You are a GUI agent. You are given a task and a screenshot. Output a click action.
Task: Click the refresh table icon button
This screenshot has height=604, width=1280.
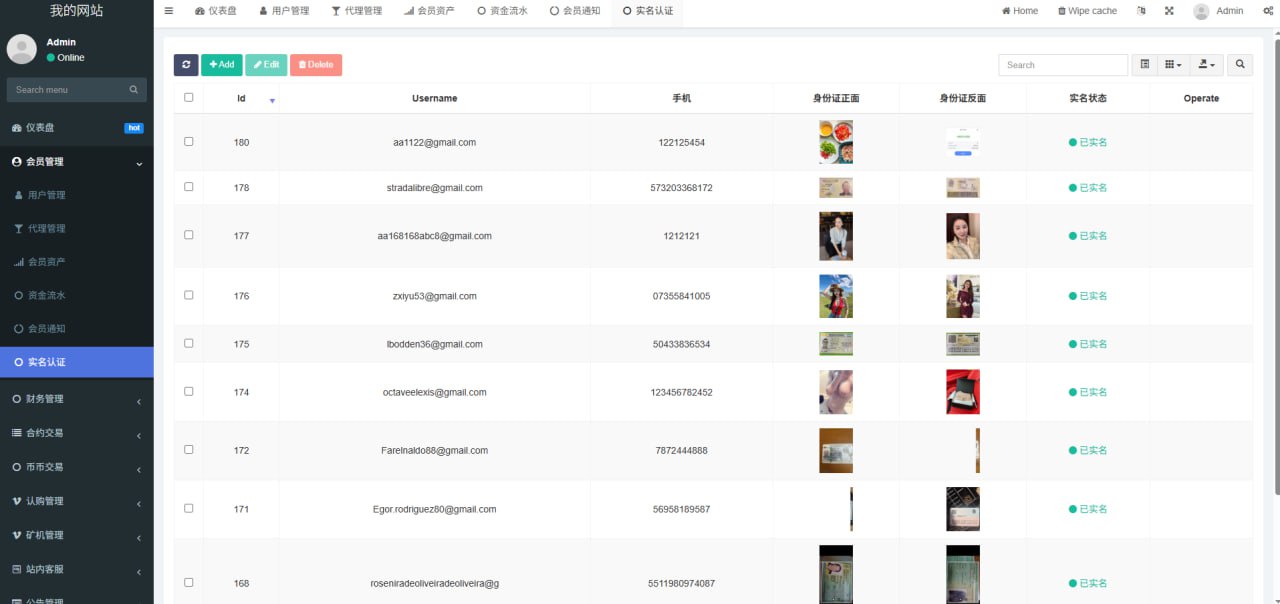point(186,65)
